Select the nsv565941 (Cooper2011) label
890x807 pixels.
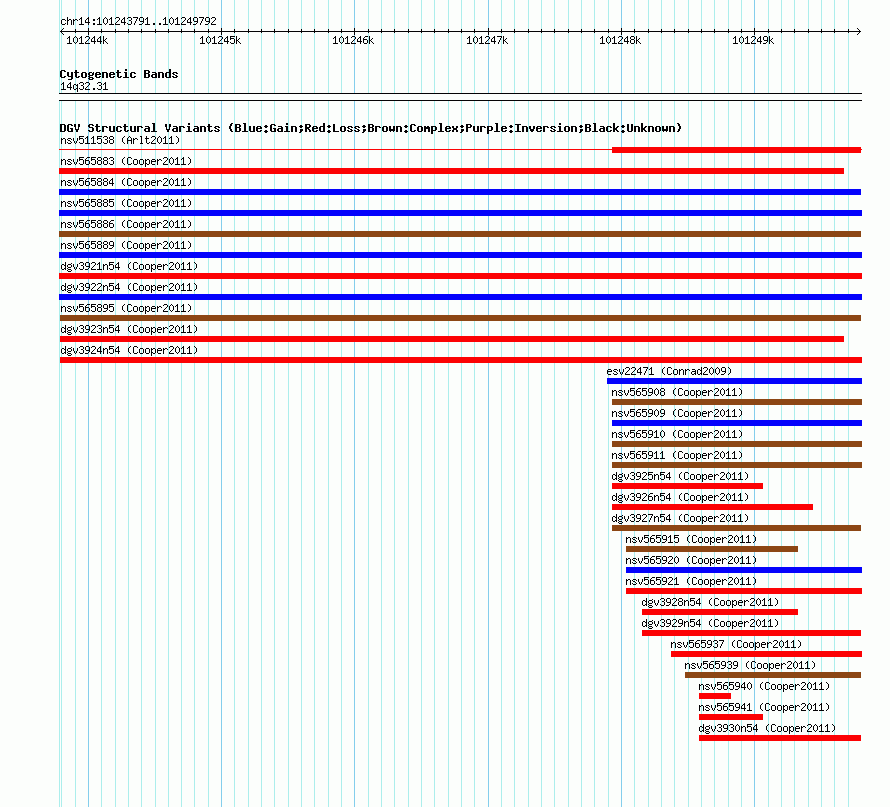tap(764, 707)
